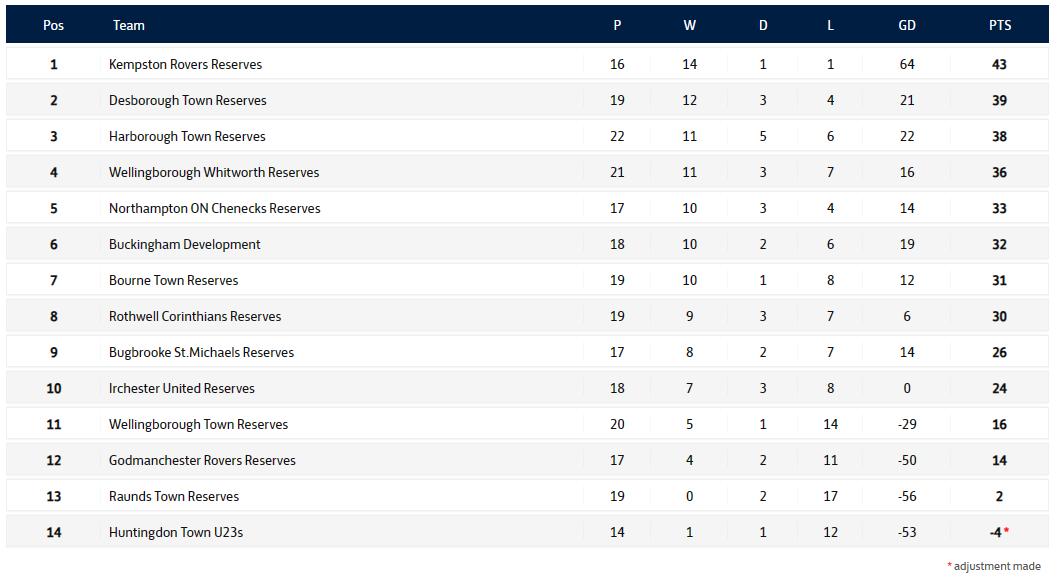Open Huntingdon Town U23s entry
The image size is (1057, 580).
click(x=175, y=532)
